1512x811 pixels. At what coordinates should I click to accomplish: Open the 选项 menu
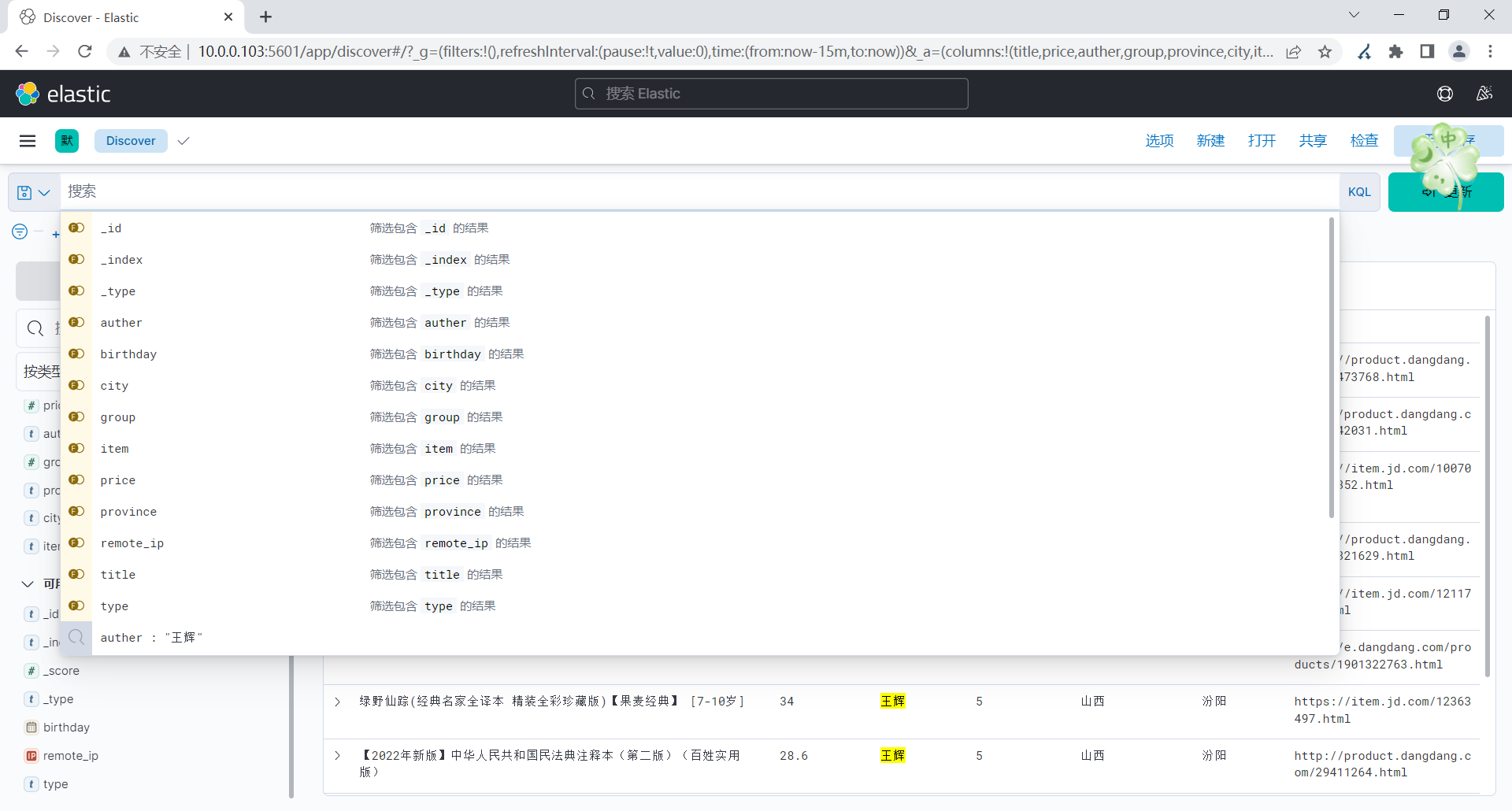pyautogui.click(x=1159, y=141)
